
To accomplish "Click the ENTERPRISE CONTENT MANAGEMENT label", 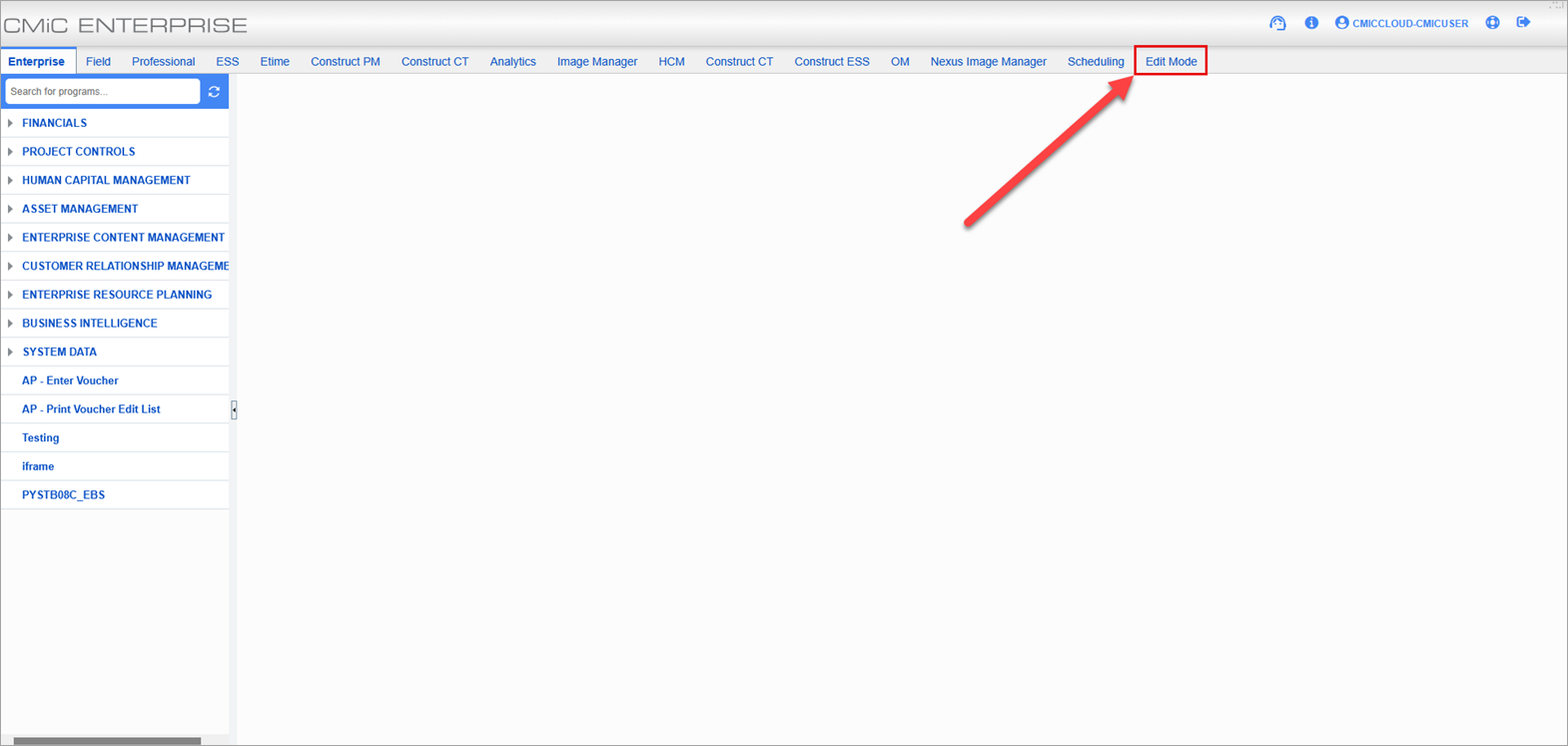I will pos(124,238).
